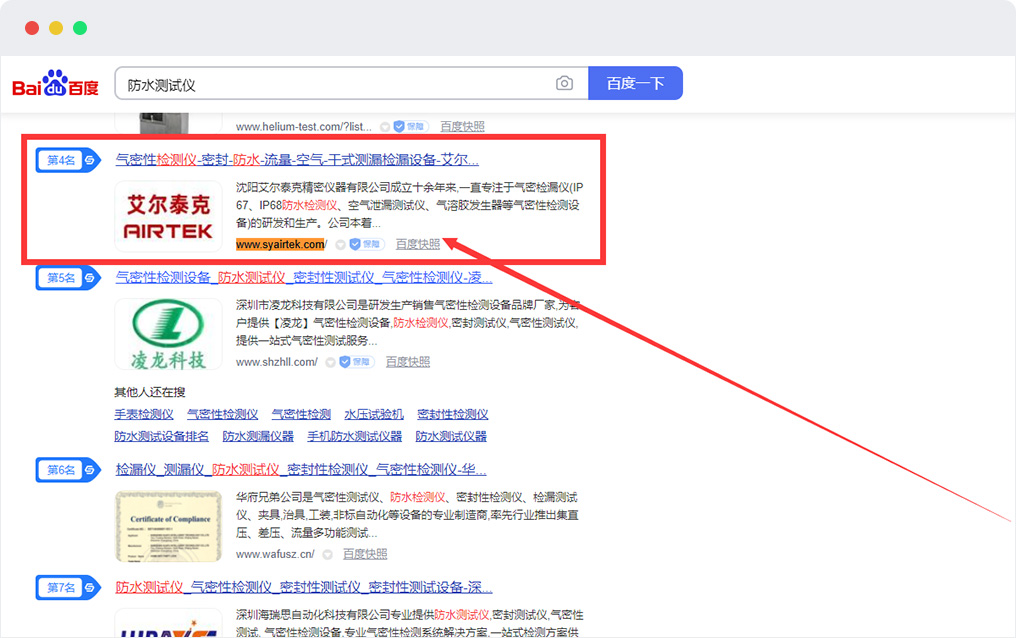1016x638 pixels.
Task: Click the 百度一下 search button
Action: (x=635, y=83)
